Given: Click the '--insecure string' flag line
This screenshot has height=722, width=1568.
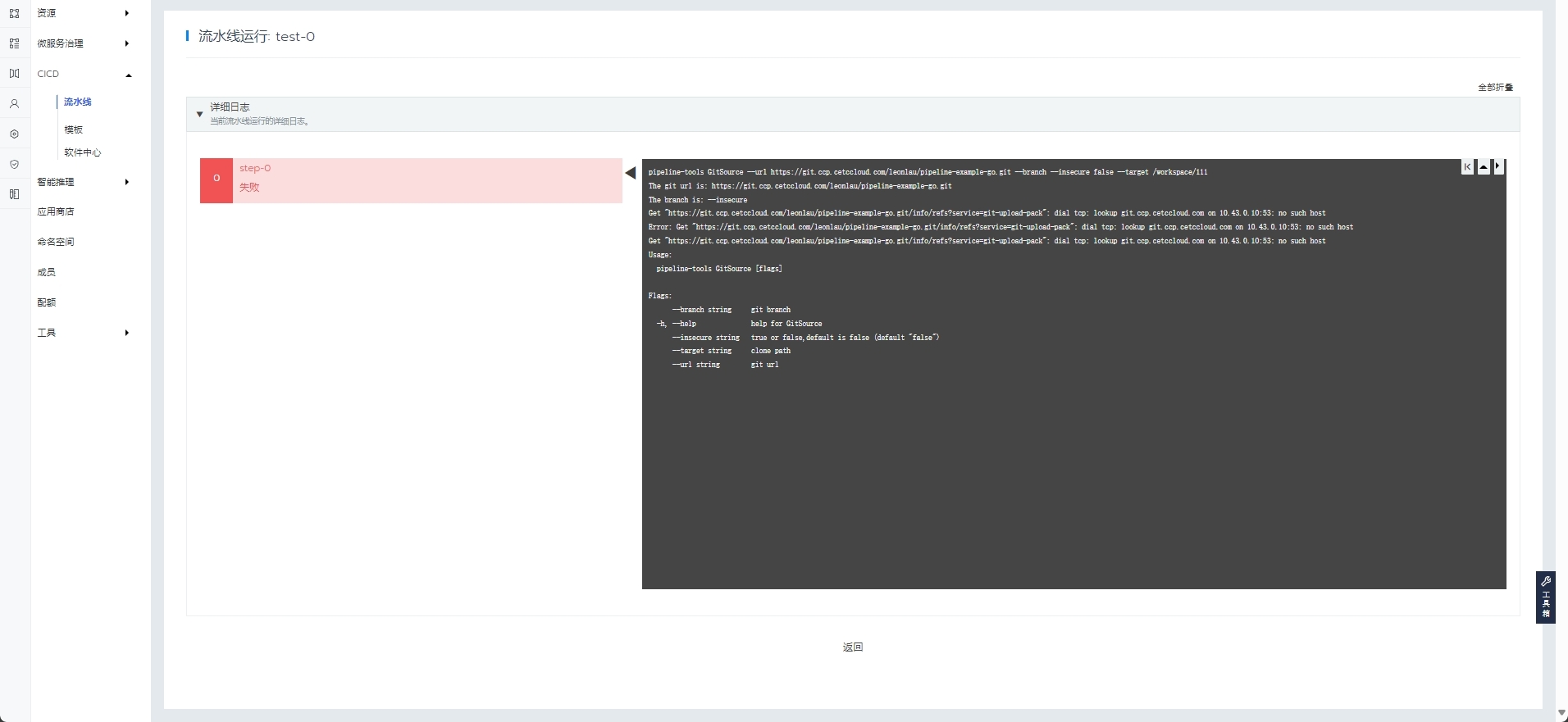Looking at the screenshot, I should (x=805, y=338).
